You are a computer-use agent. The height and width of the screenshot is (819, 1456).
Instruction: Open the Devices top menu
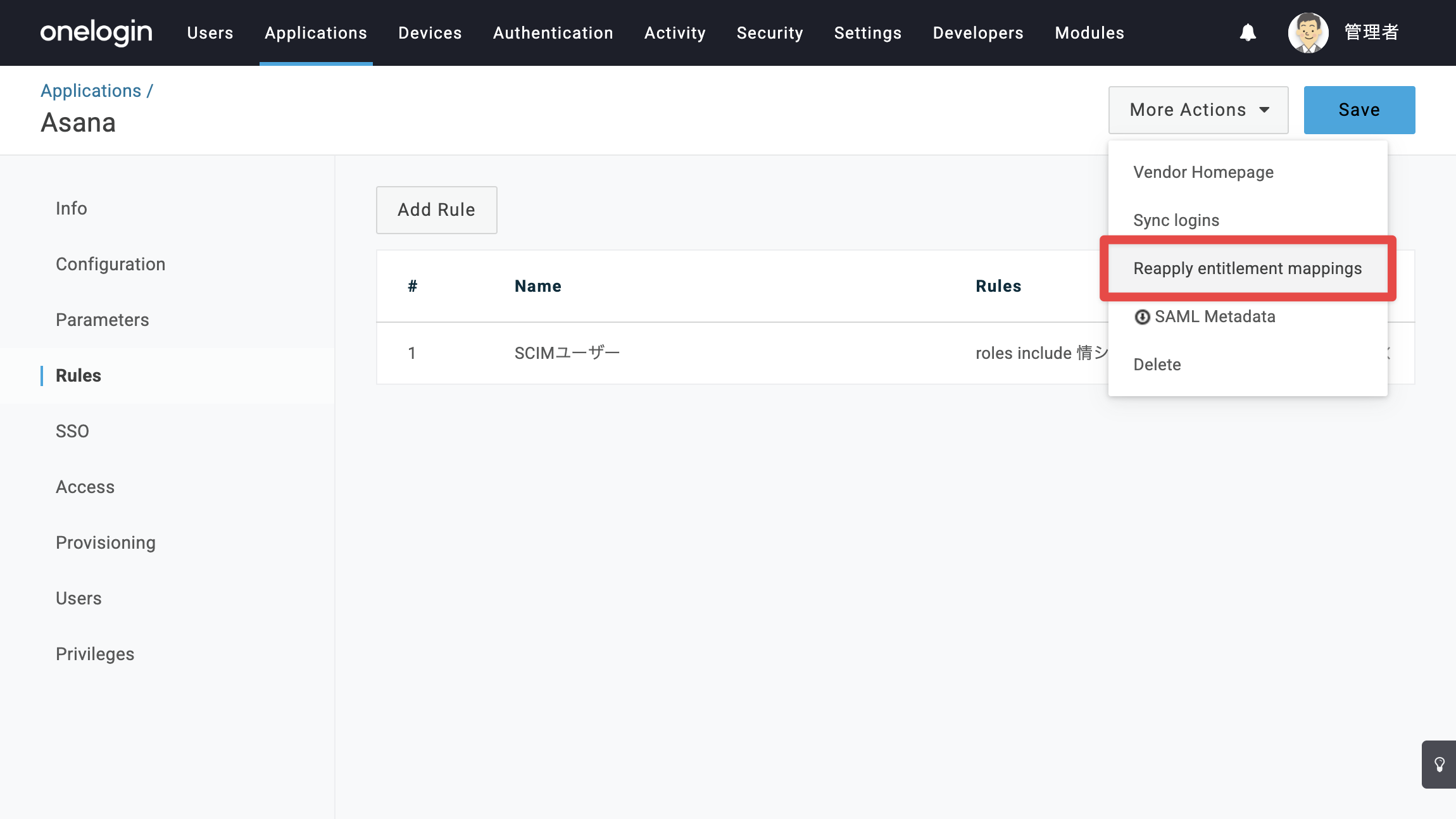[430, 33]
